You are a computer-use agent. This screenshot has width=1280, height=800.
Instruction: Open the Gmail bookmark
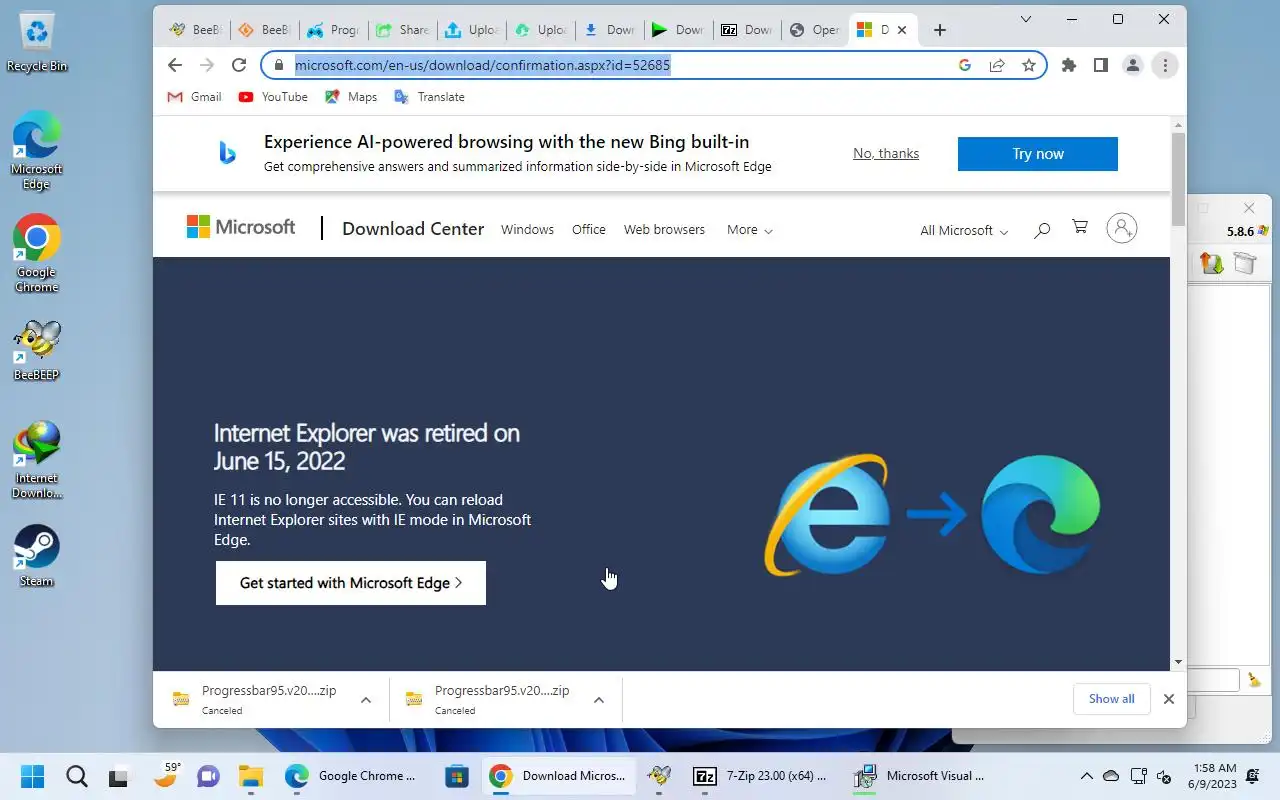pyautogui.click(x=194, y=97)
